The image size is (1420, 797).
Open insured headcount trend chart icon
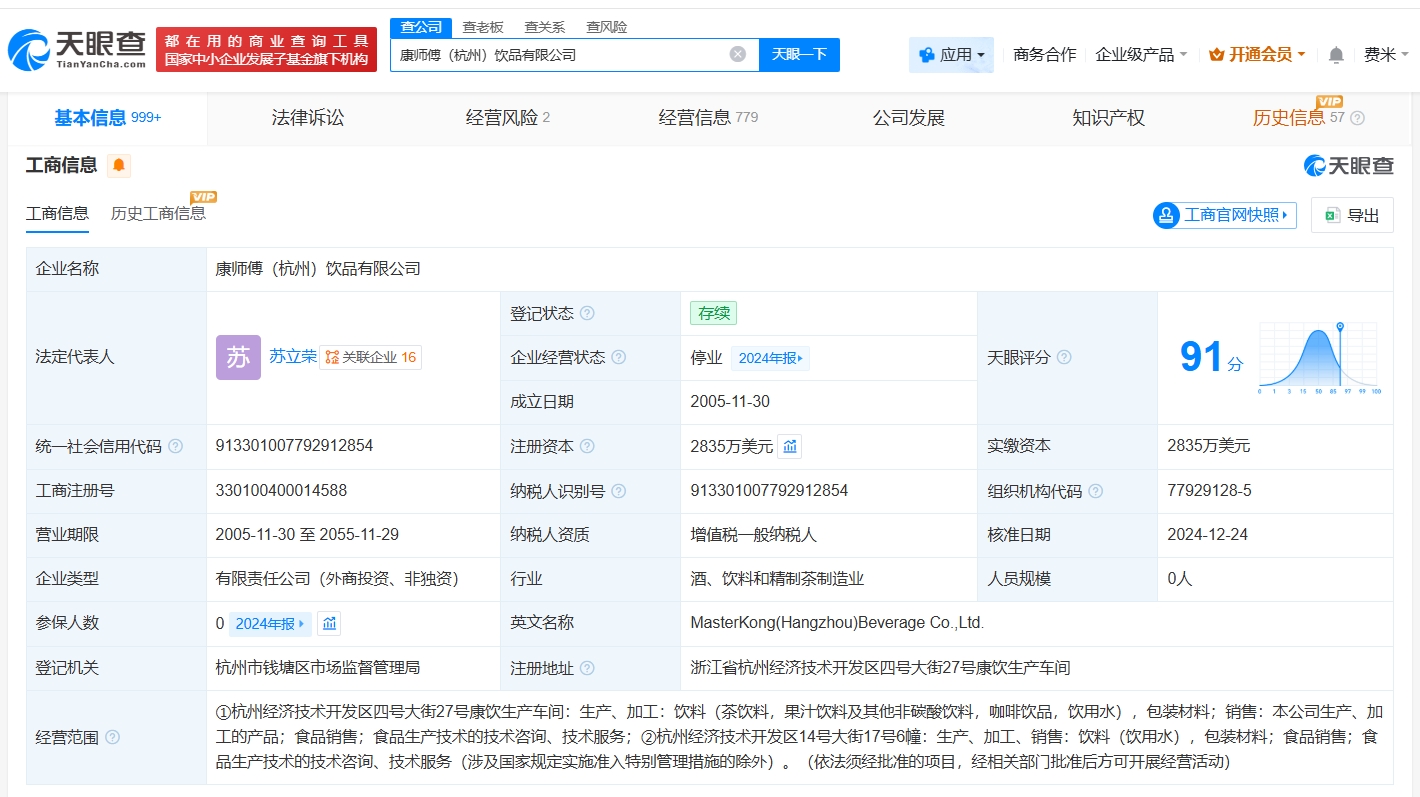[329, 624]
